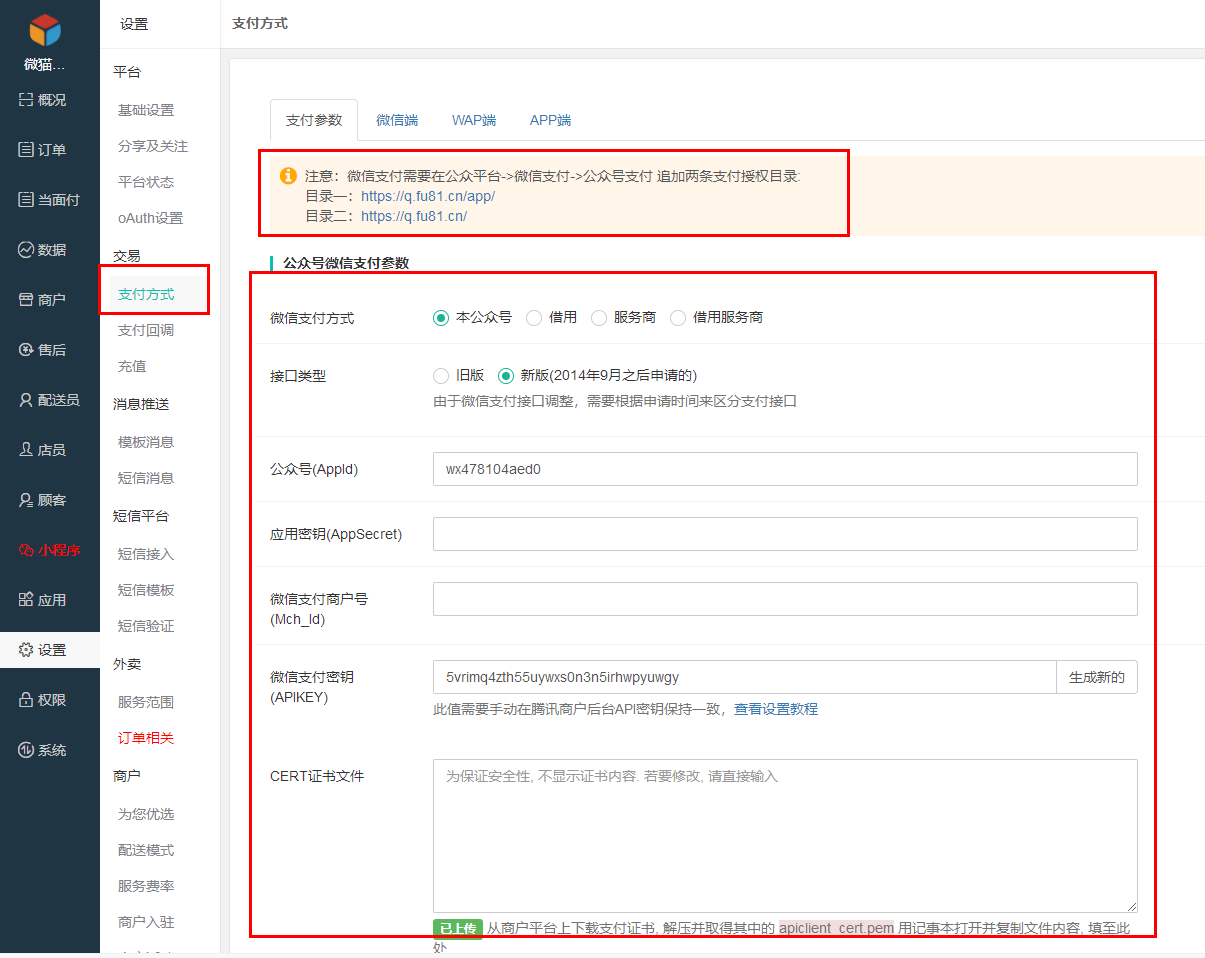Open 短信验证 in settings menu
This screenshot has width=1205, height=958.
click(146, 626)
